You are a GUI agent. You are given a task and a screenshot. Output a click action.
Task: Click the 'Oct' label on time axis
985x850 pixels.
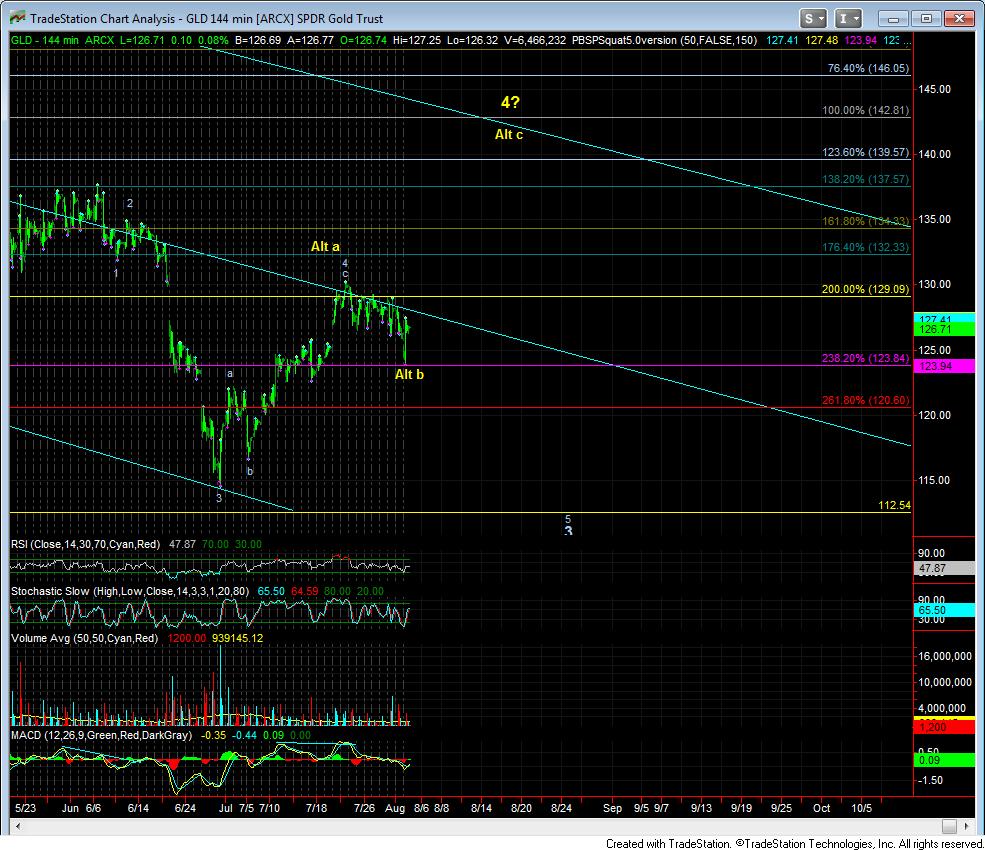822,808
